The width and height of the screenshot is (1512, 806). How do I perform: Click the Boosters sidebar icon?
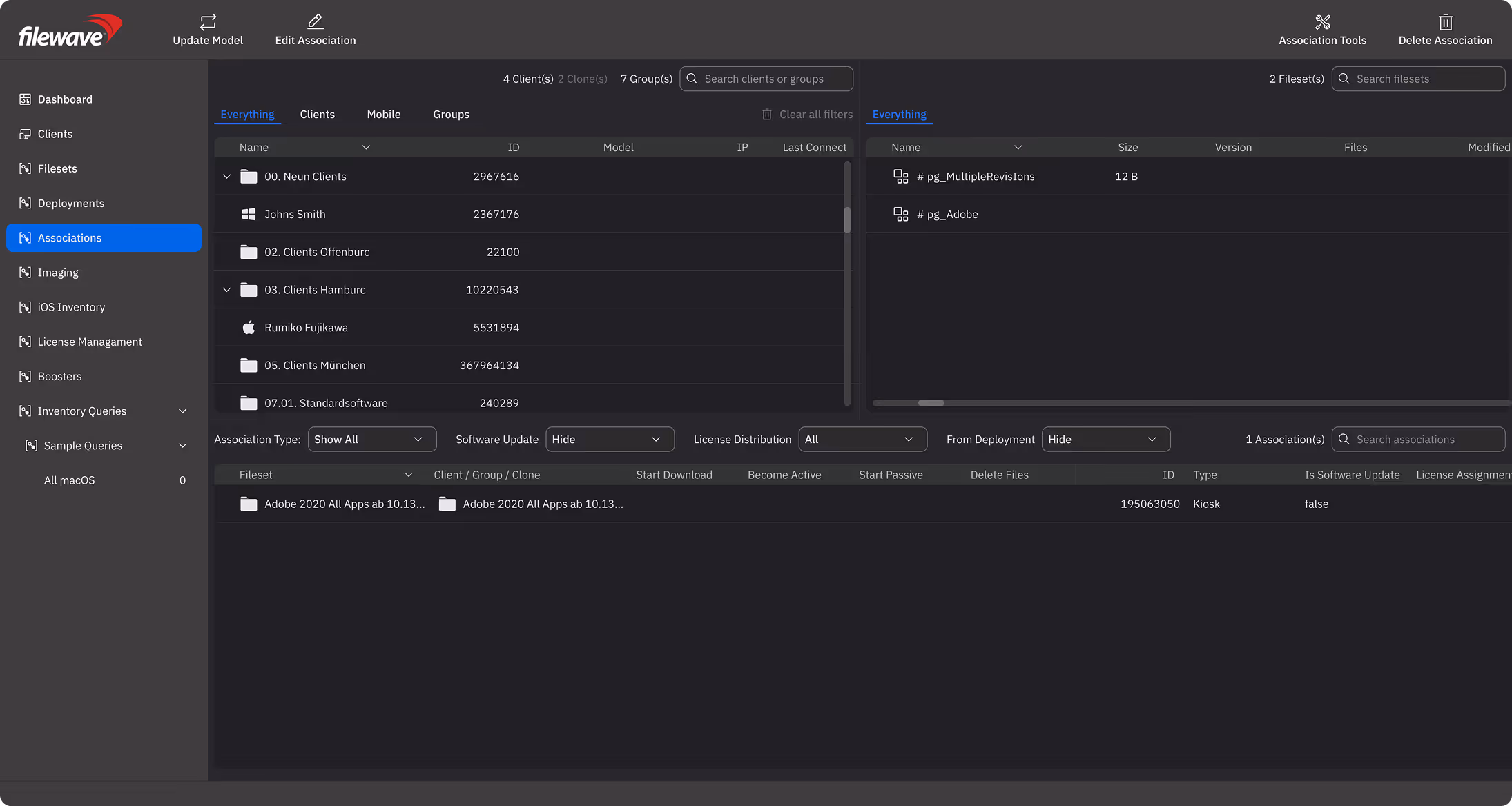[60, 376]
